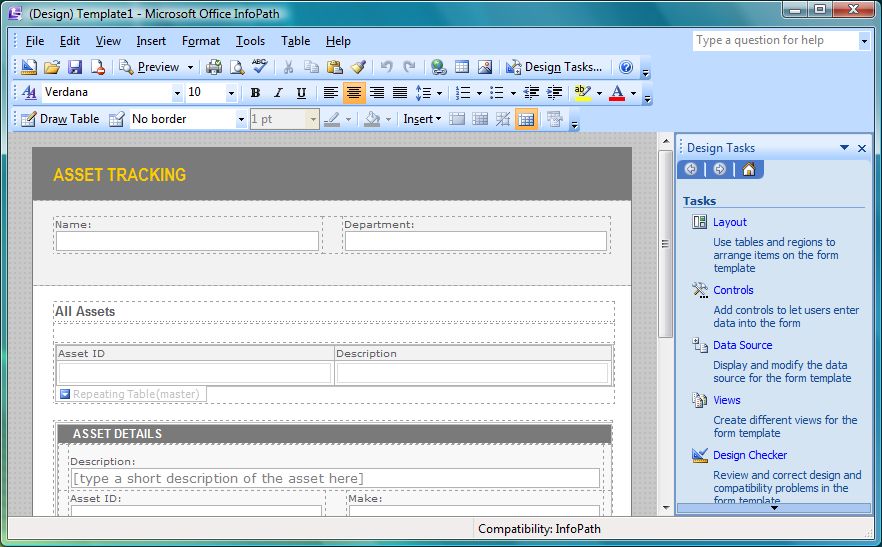Open InfoPath Help question mark icon

click(626, 67)
